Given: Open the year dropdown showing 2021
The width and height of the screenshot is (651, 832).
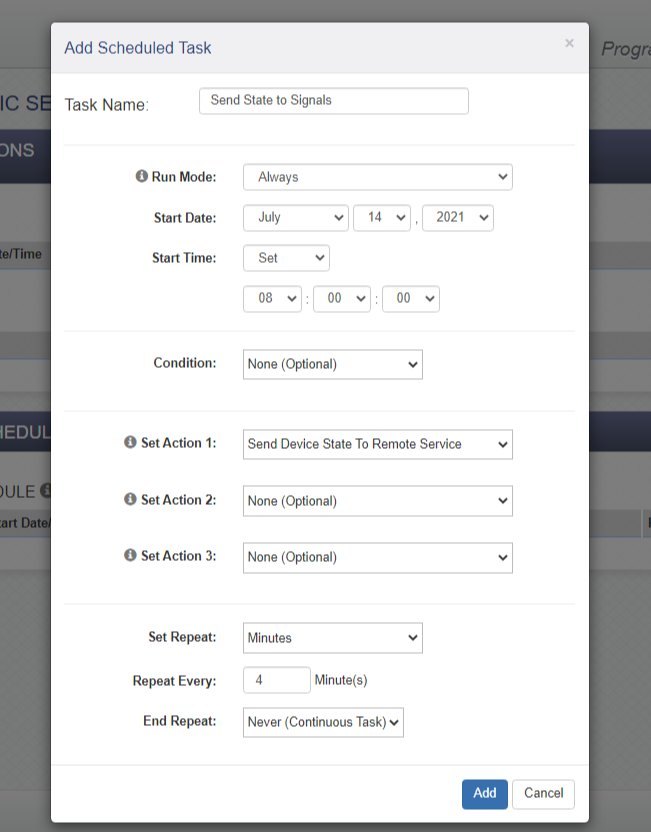Looking at the screenshot, I should coord(458,217).
